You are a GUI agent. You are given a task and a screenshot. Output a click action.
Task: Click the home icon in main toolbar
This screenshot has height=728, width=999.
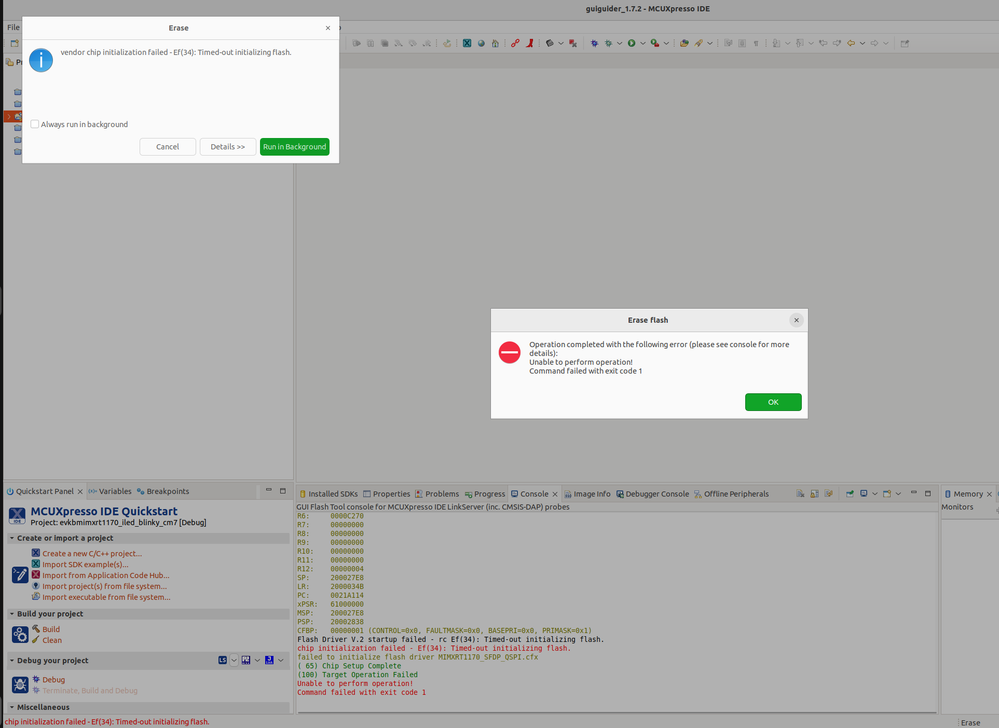tap(495, 43)
